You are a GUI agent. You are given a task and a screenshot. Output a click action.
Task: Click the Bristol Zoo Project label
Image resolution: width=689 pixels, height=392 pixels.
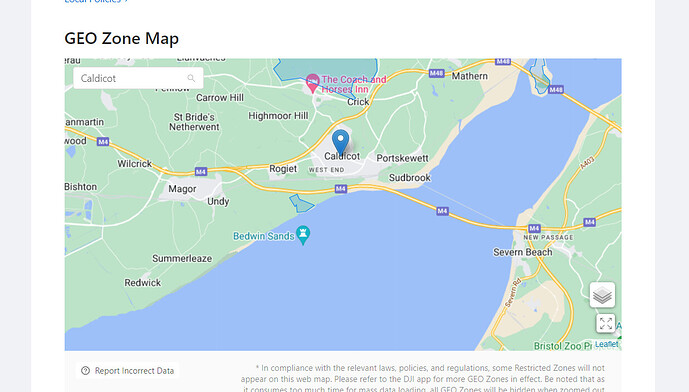(x=563, y=346)
